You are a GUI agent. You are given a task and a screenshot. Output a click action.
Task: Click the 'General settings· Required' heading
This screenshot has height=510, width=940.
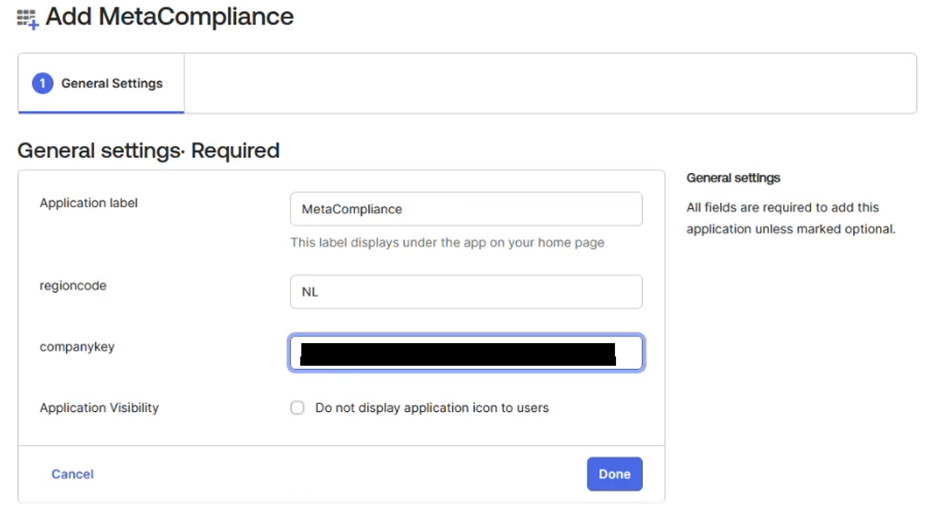tap(148, 150)
